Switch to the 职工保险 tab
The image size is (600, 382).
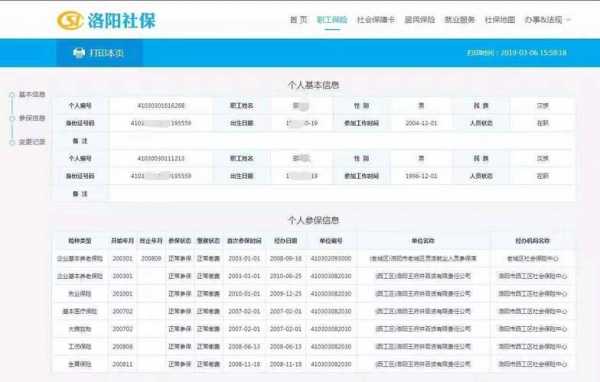[x=332, y=20]
